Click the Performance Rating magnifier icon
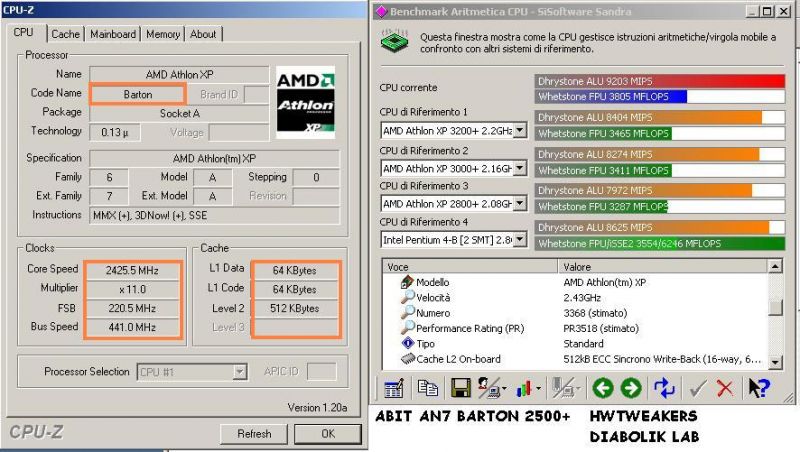This screenshot has width=800, height=452. pyautogui.click(x=408, y=328)
